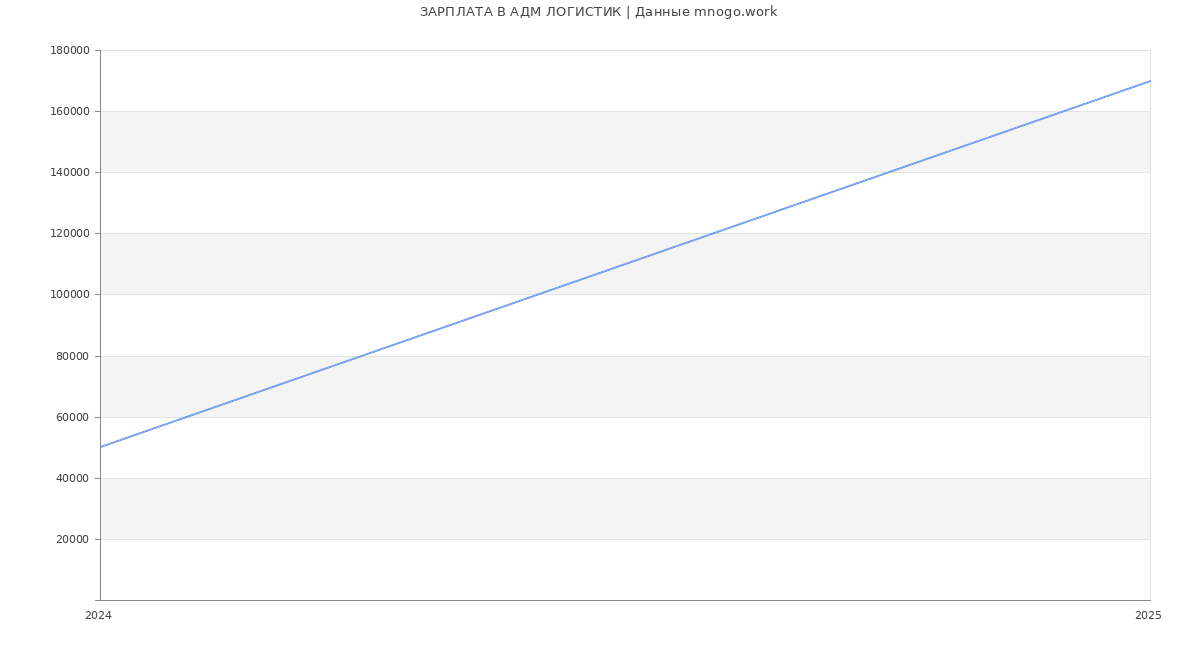
Task: Click the 140000 y-axis label
Action: point(70,173)
